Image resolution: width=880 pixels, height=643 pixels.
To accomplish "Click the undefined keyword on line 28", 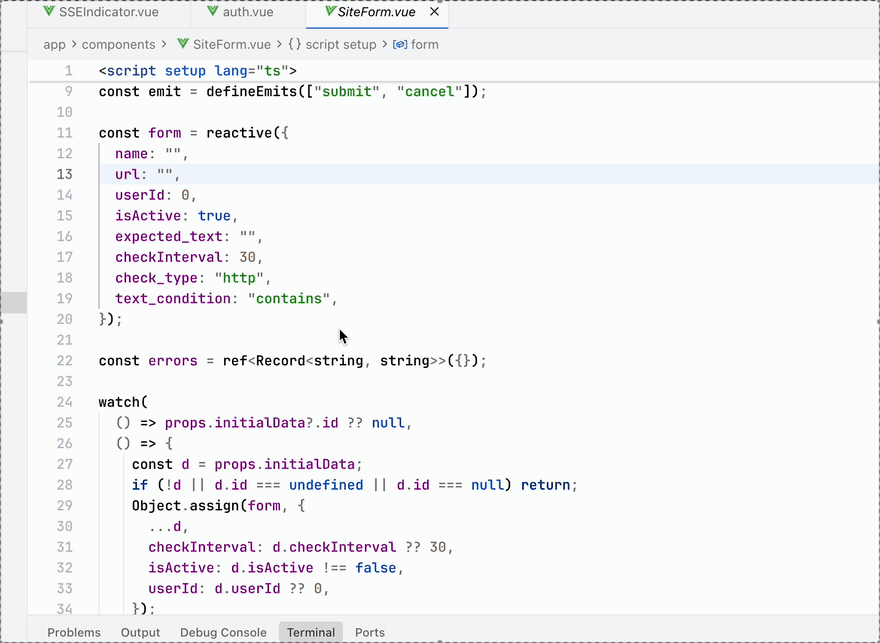I will (326, 485).
